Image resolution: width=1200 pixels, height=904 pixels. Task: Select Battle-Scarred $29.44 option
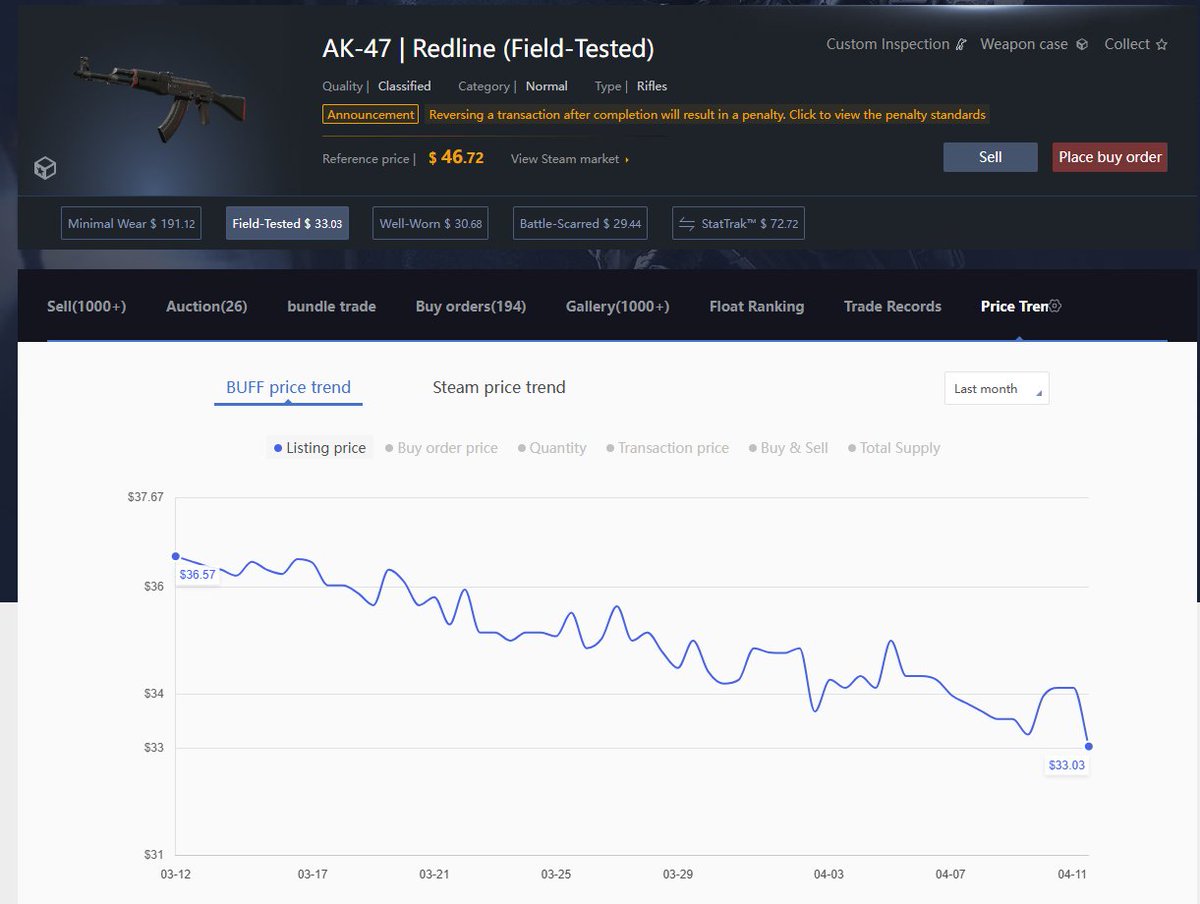point(580,224)
